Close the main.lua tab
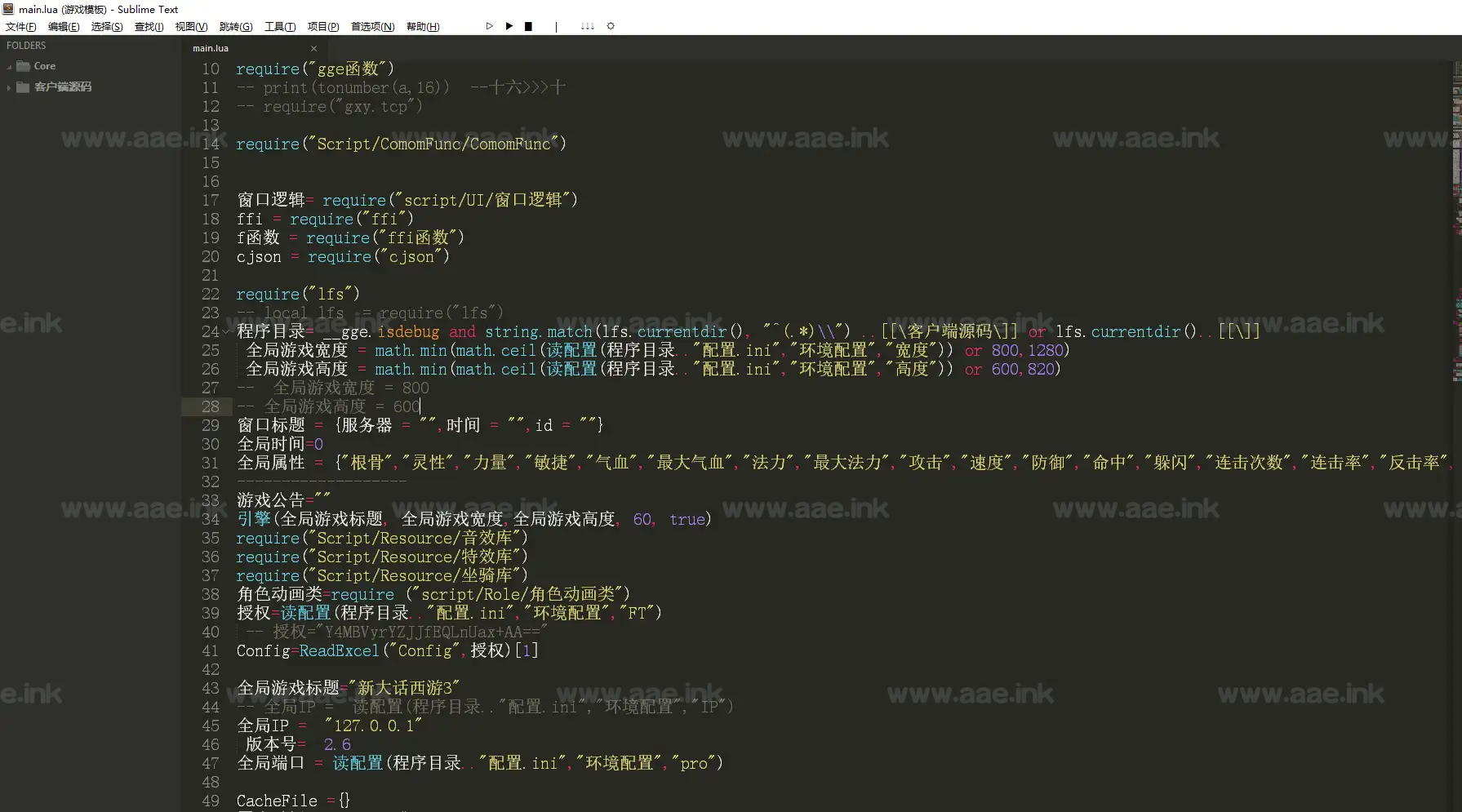Viewport: 1462px width, 812px height. (313, 48)
